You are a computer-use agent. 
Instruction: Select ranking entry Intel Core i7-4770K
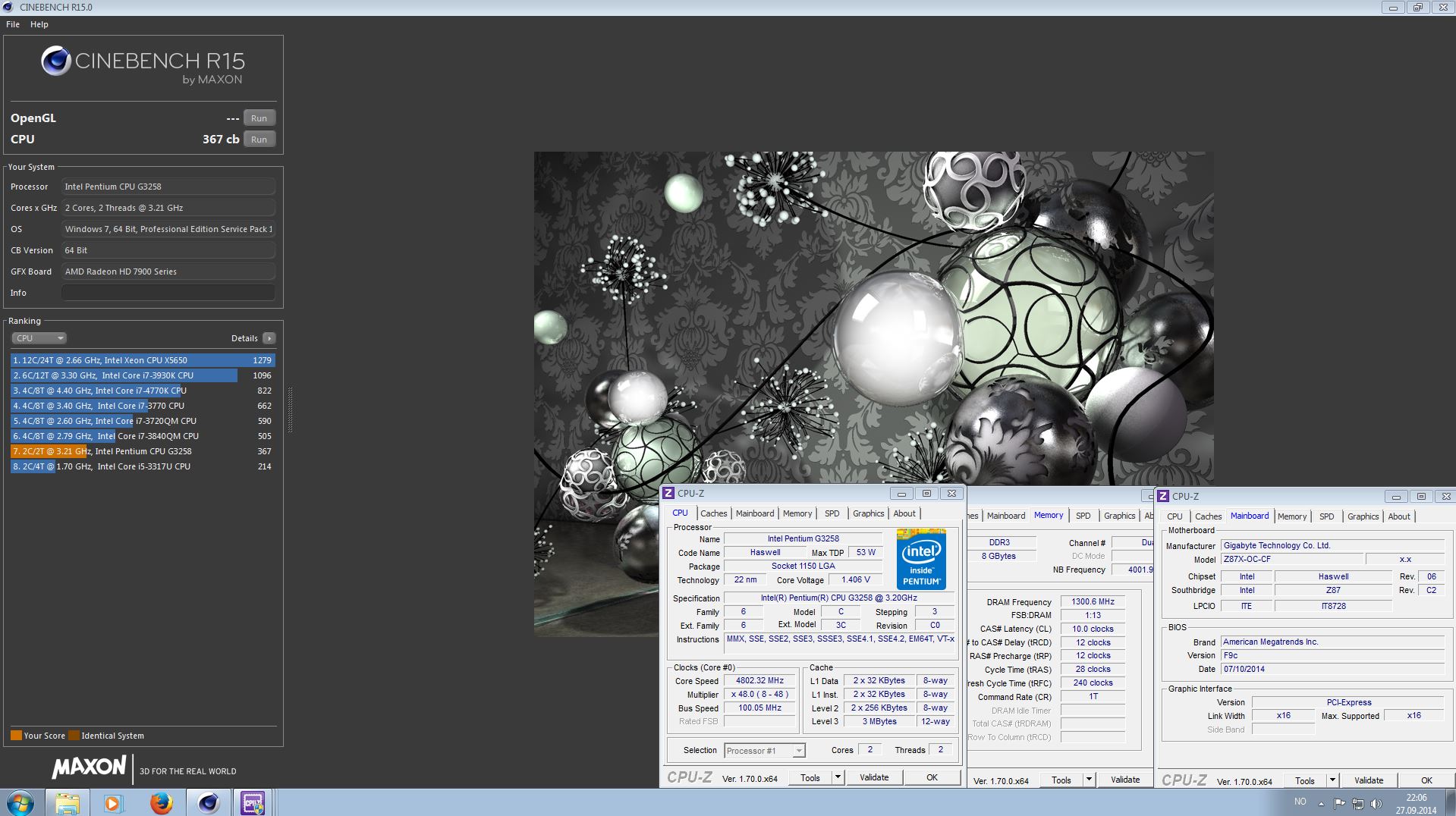143,391
